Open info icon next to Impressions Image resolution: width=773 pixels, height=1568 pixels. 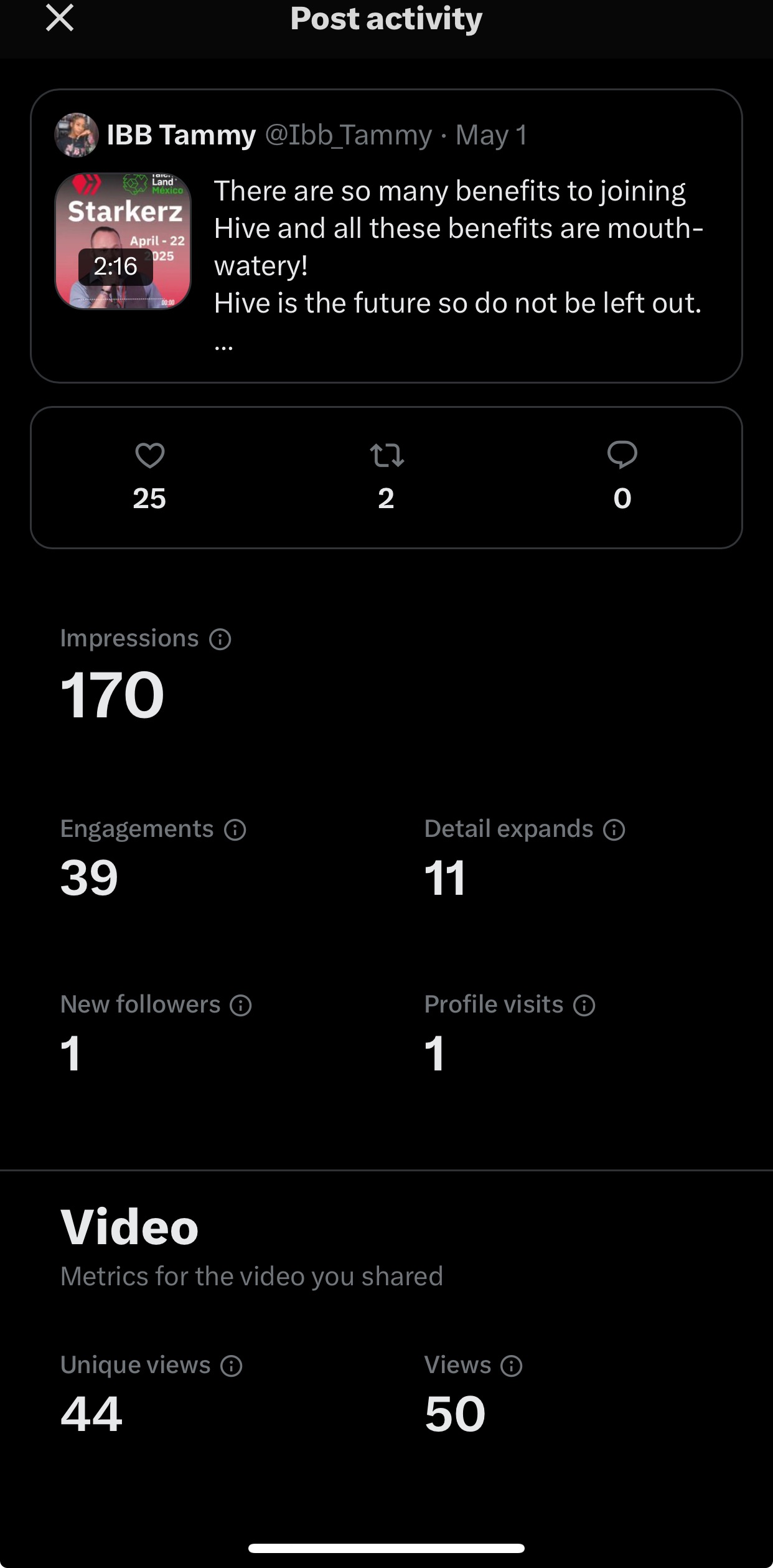coord(220,639)
